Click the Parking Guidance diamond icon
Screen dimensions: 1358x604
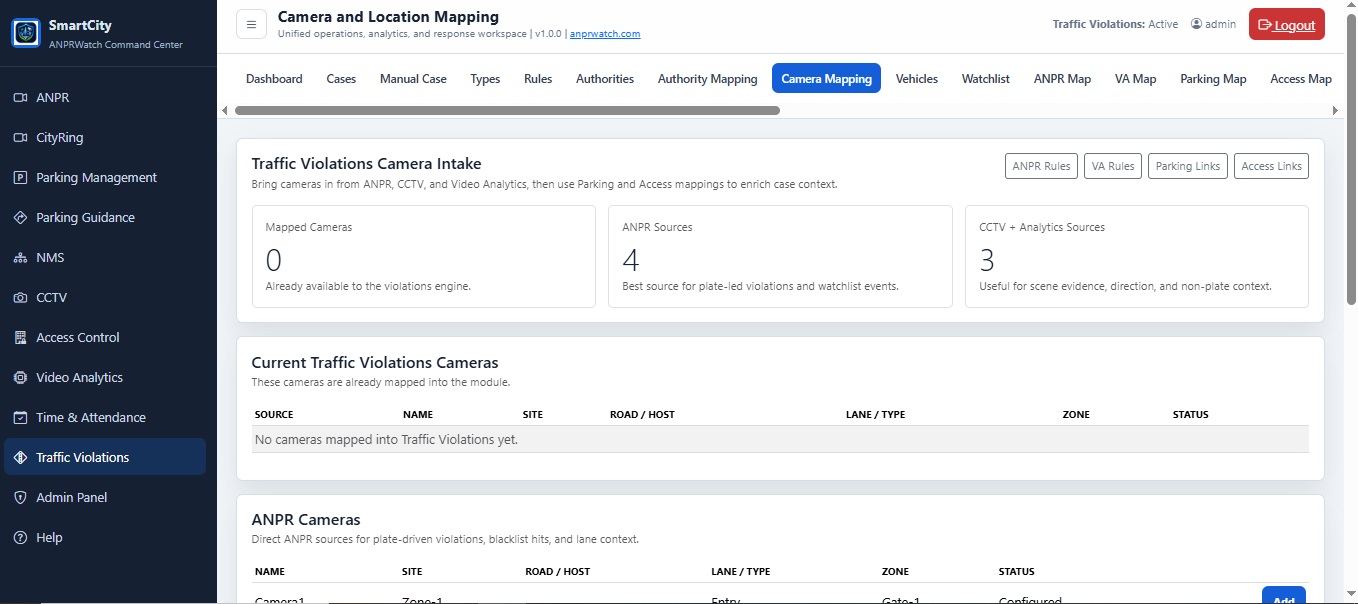[x=20, y=218]
